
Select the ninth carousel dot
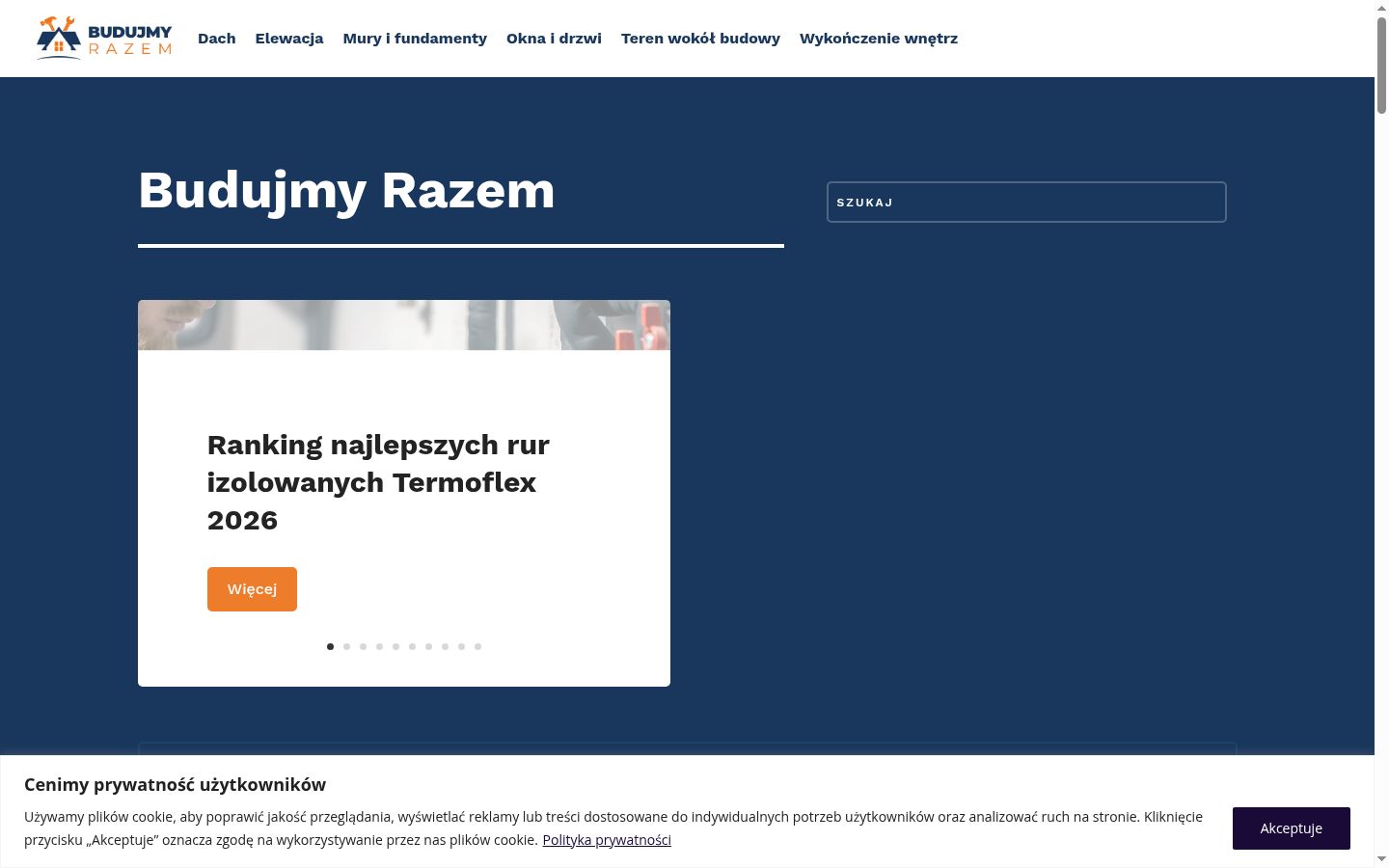tap(461, 646)
